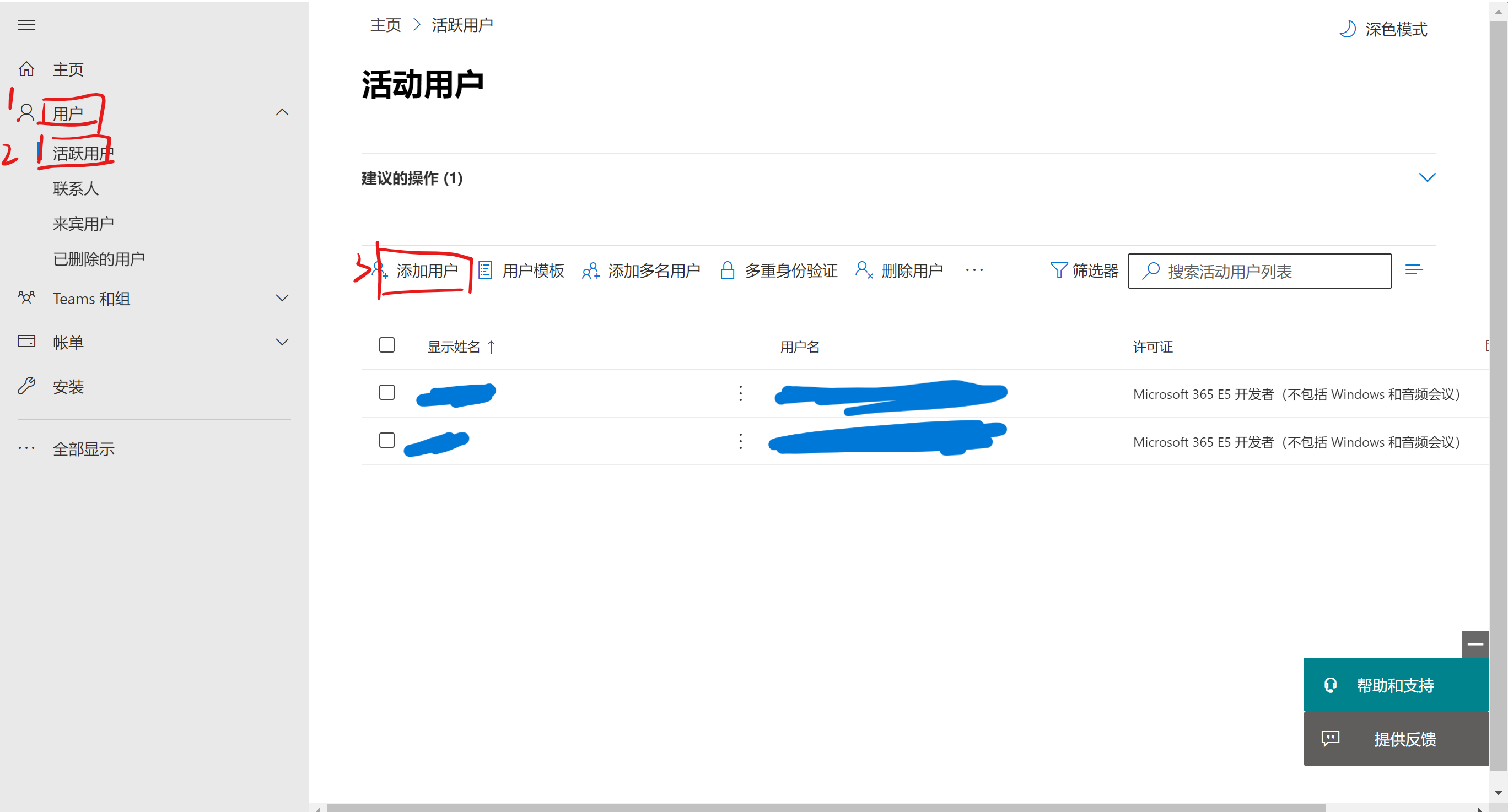1508x812 pixels.
Task: Click the Filter button label
Action: [x=1095, y=270]
